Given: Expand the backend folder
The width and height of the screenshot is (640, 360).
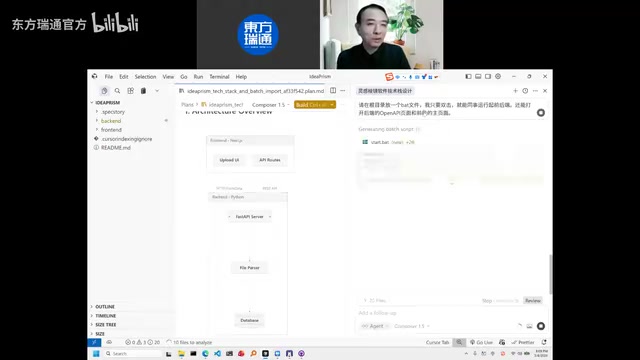Looking at the screenshot, I should pyautogui.click(x=111, y=121).
